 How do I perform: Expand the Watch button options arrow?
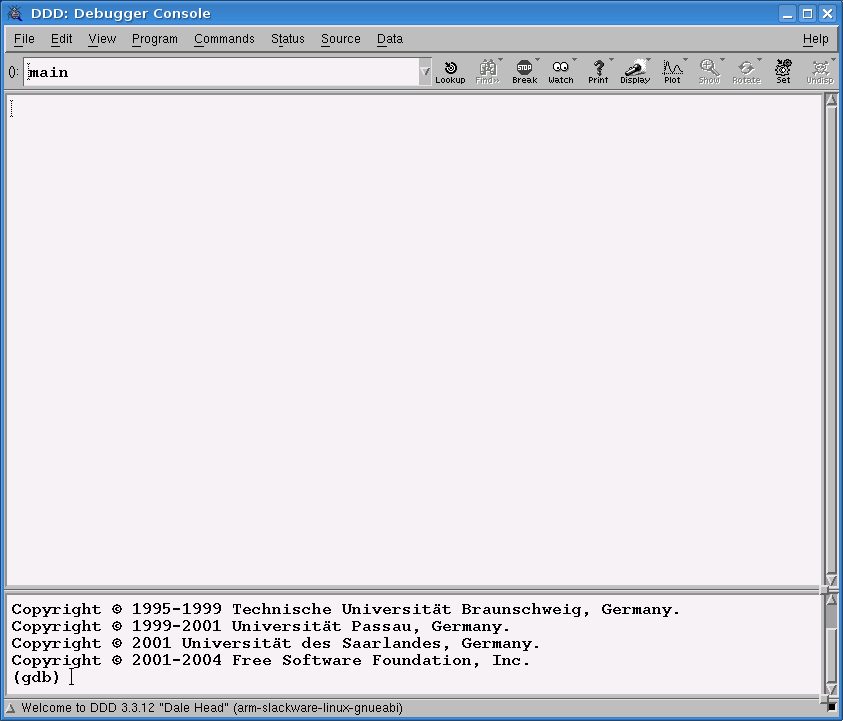(574, 60)
